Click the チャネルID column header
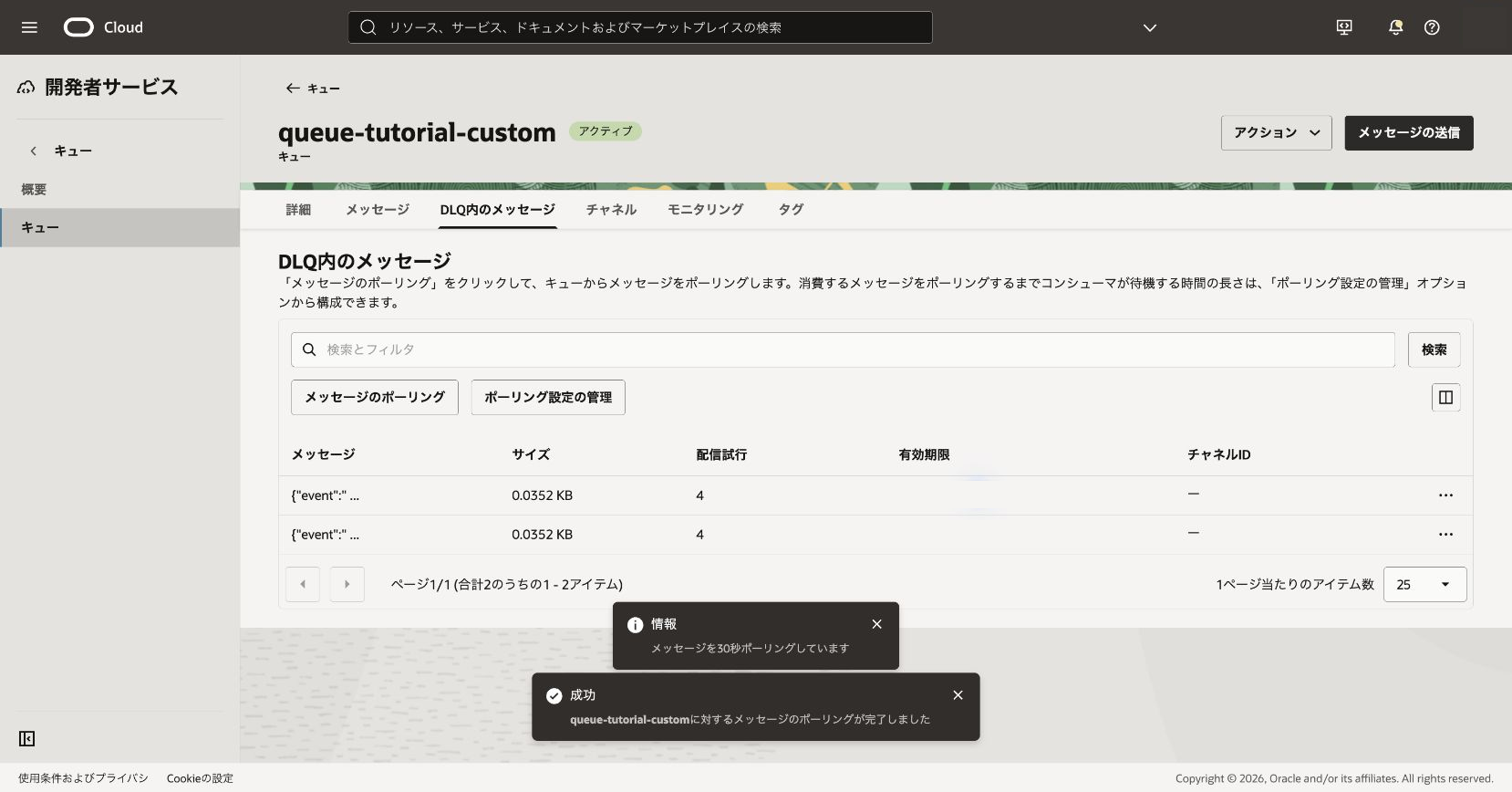 coord(1218,454)
